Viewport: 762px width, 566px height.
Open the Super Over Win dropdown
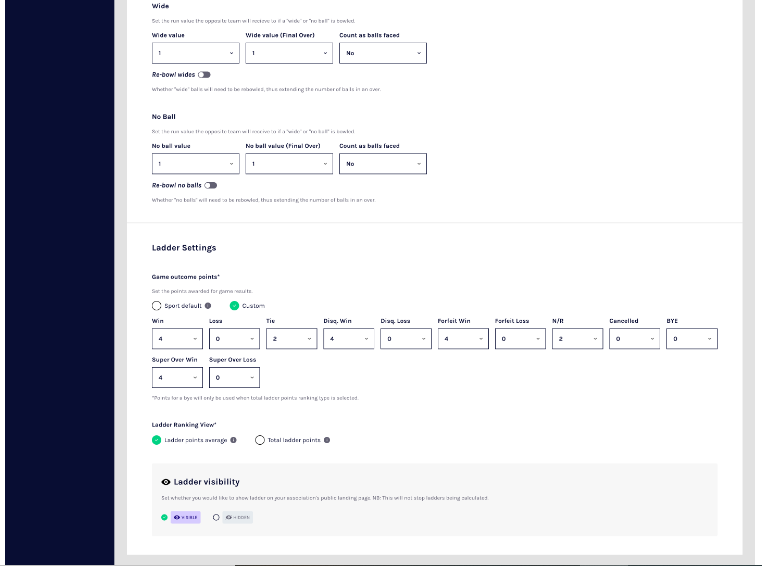point(177,377)
